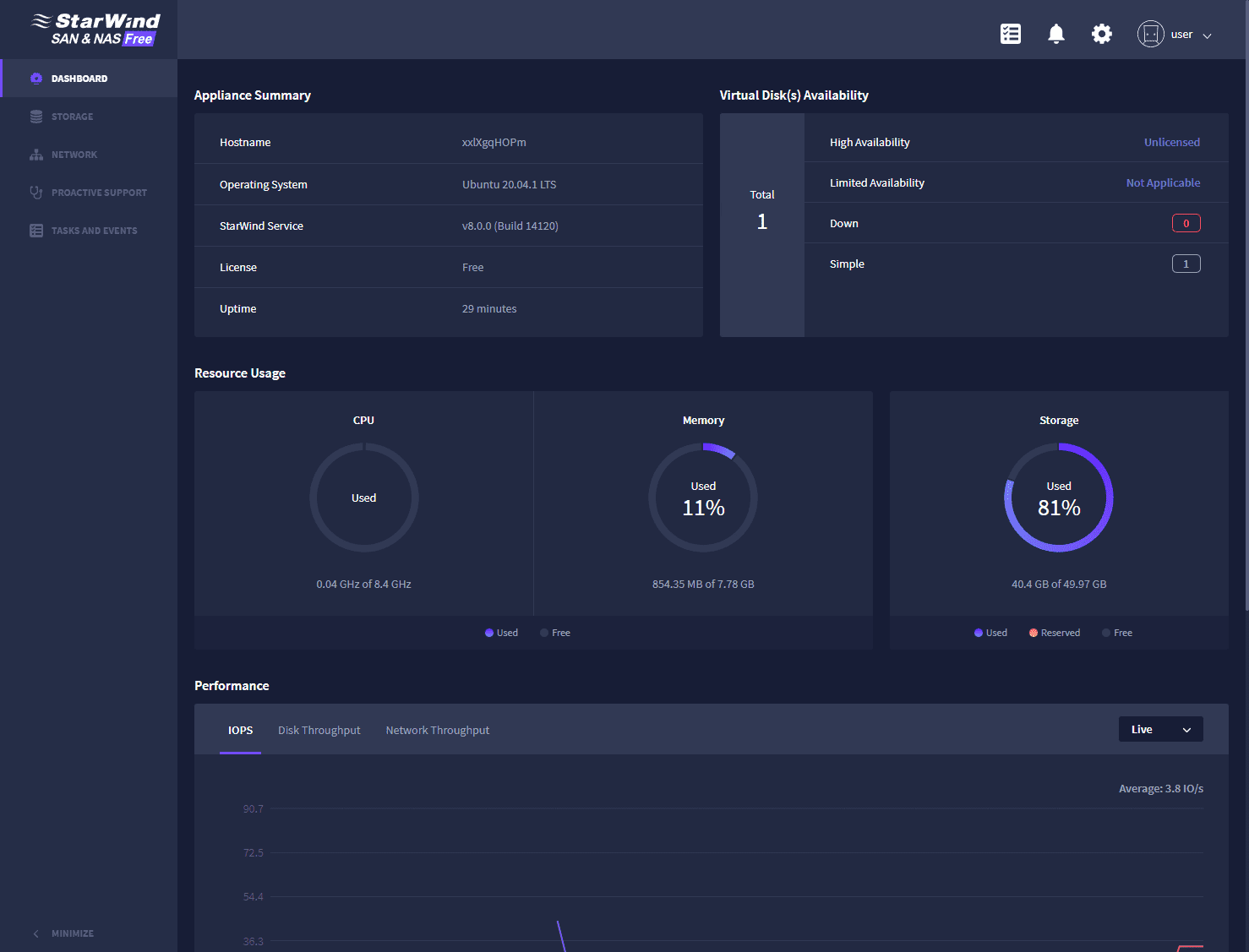The image size is (1249, 952).
Task: Click the Unlicensed High Availability link
Action: [1171, 142]
